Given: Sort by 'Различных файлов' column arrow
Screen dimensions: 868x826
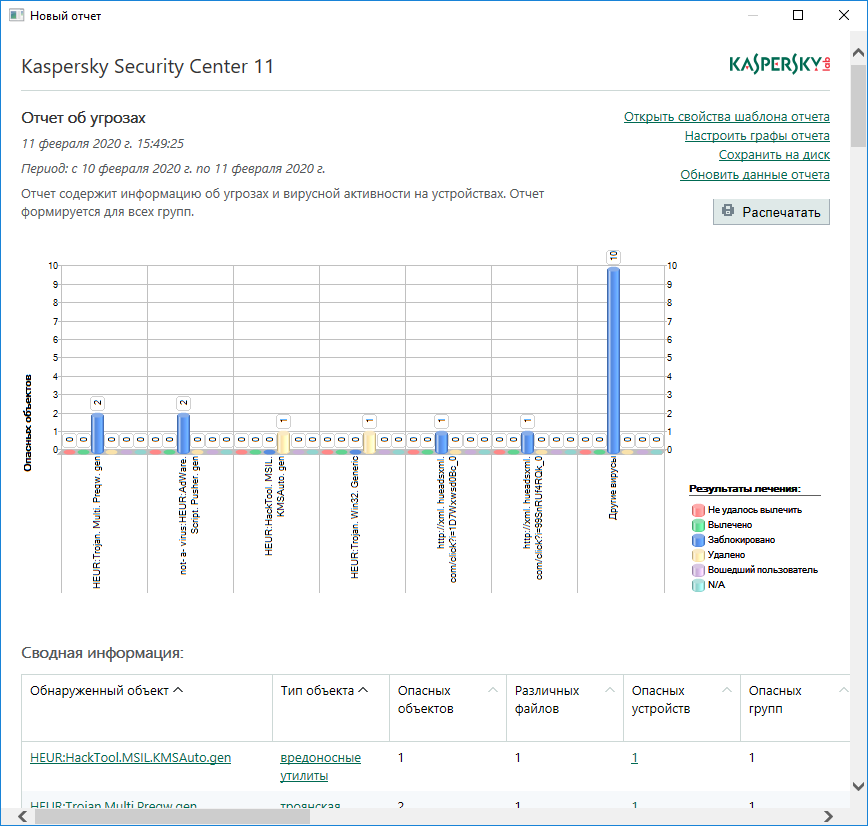Looking at the screenshot, I should 610,690.
